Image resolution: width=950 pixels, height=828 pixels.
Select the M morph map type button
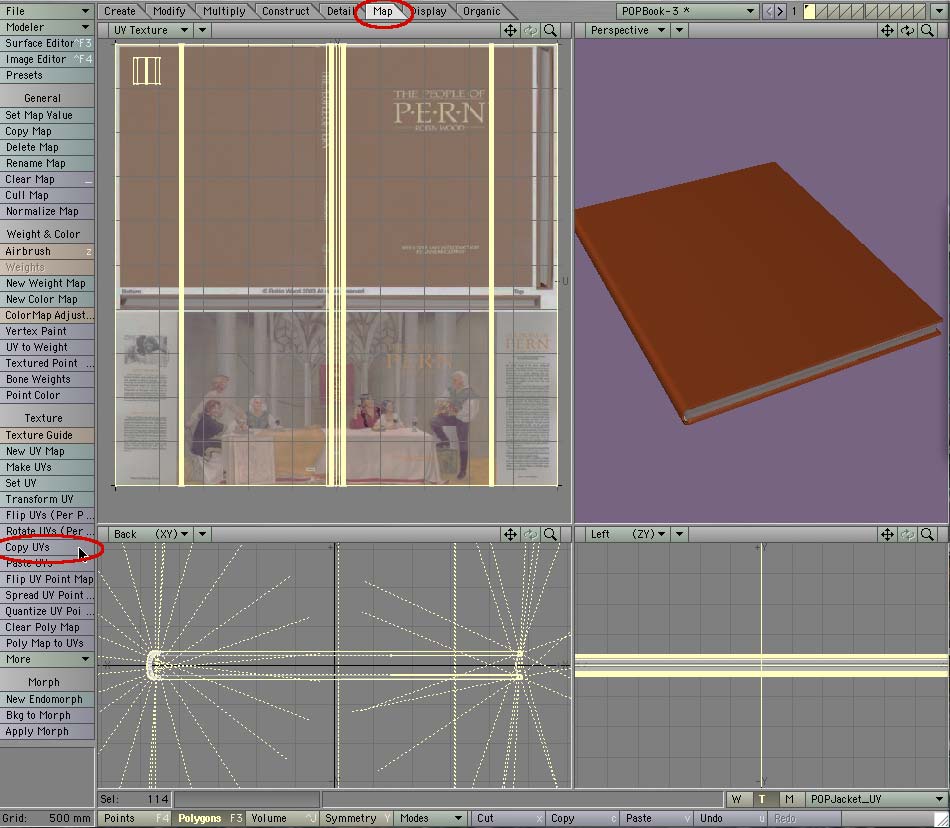[789, 799]
